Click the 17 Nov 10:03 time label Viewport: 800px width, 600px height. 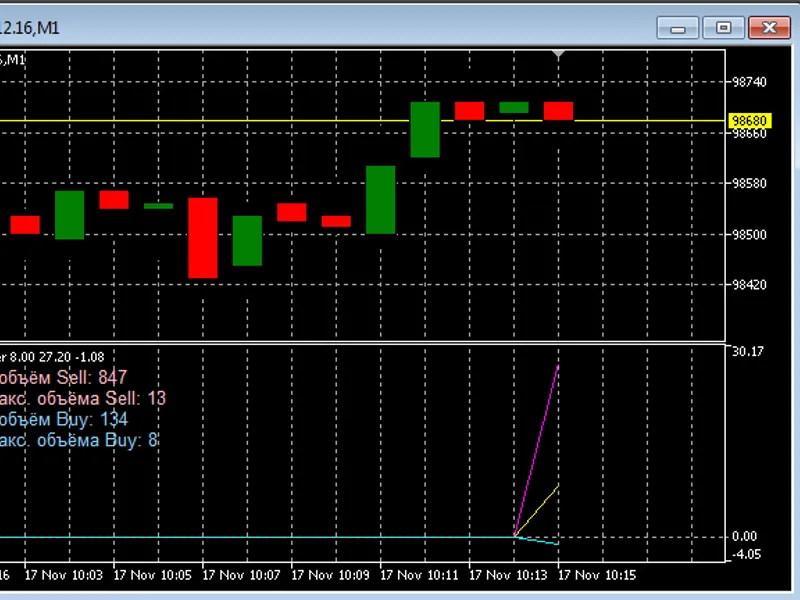64,576
